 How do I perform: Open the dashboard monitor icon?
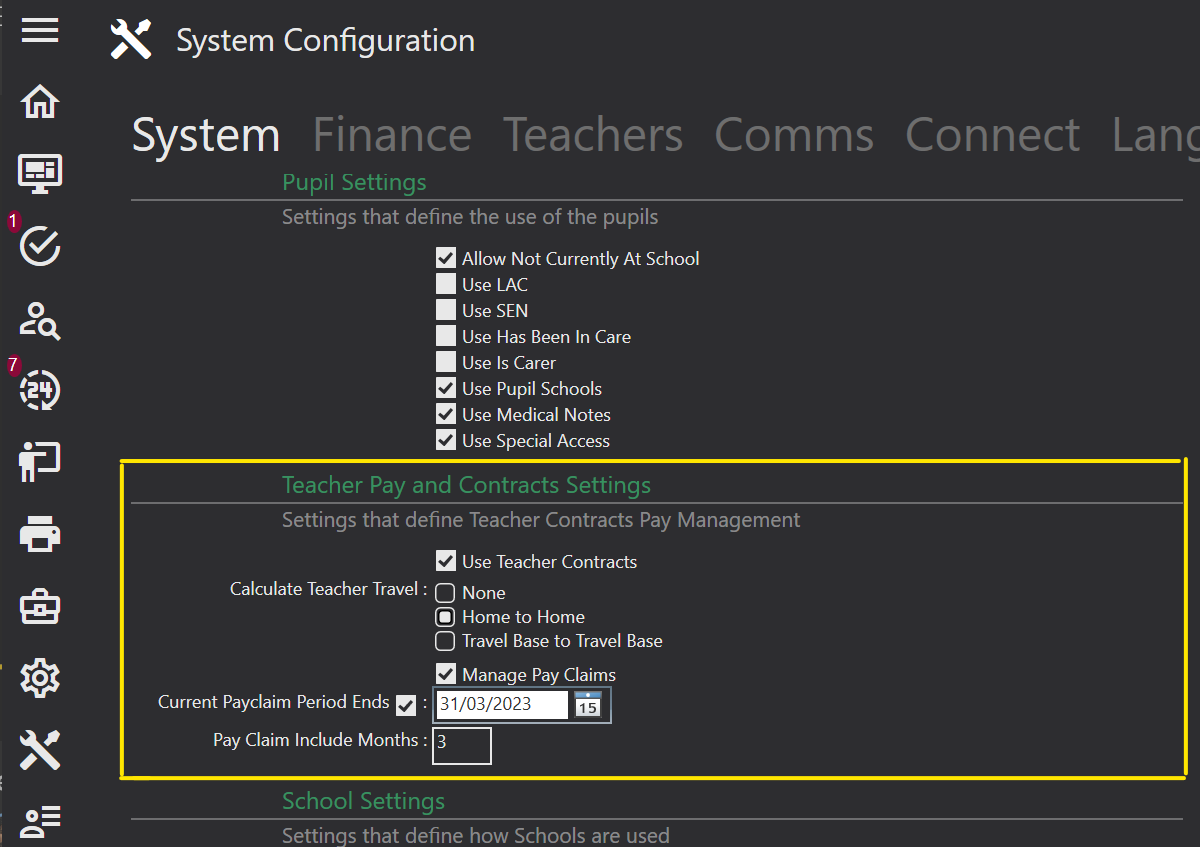coord(40,174)
